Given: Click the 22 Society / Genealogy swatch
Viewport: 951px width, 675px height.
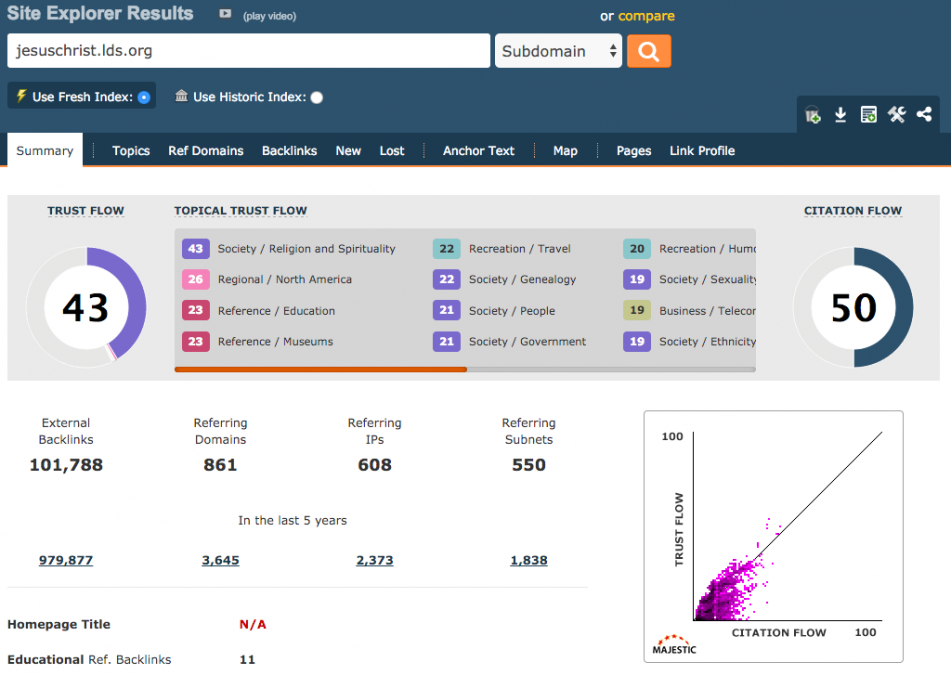Looking at the screenshot, I should click(x=446, y=279).
